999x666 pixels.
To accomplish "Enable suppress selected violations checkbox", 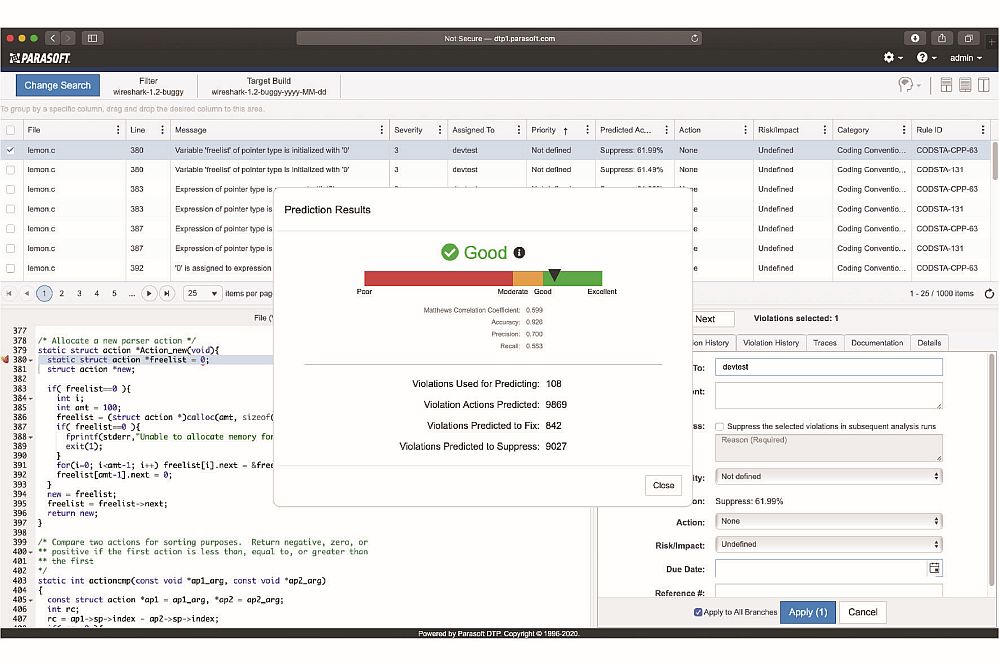I will pos(719,426).
